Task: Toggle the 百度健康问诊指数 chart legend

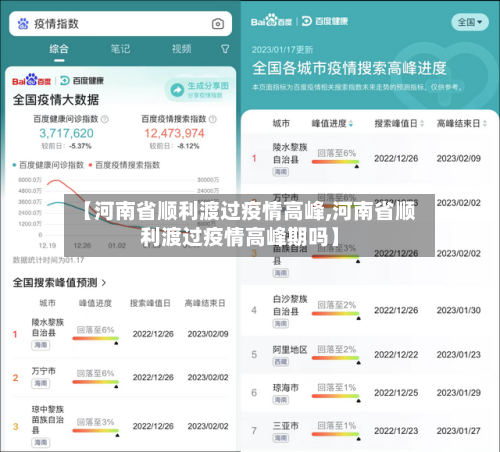Action: click(48, 165)
